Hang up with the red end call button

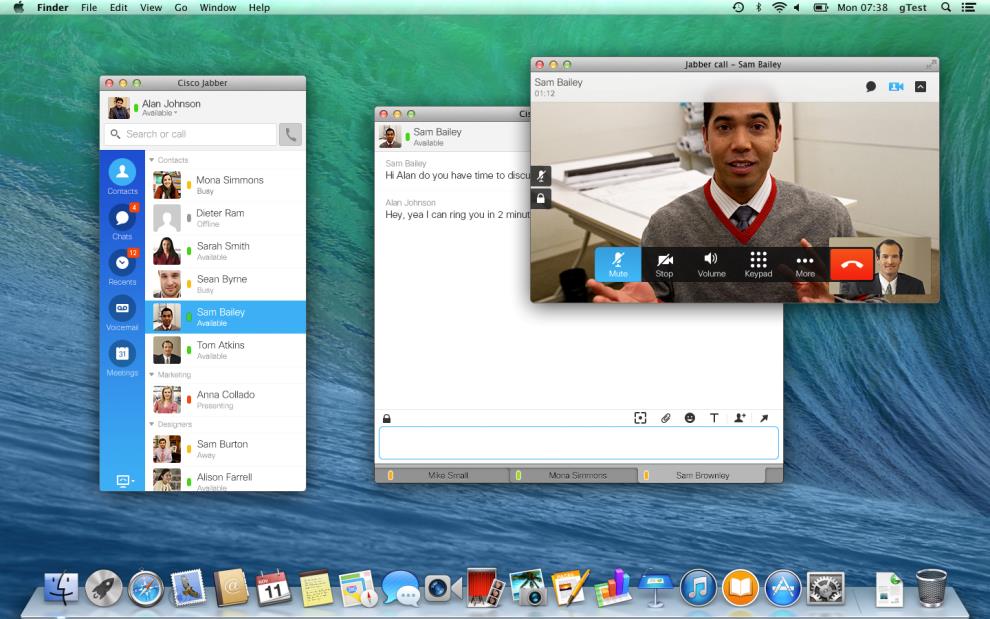[x=852, y=264]
